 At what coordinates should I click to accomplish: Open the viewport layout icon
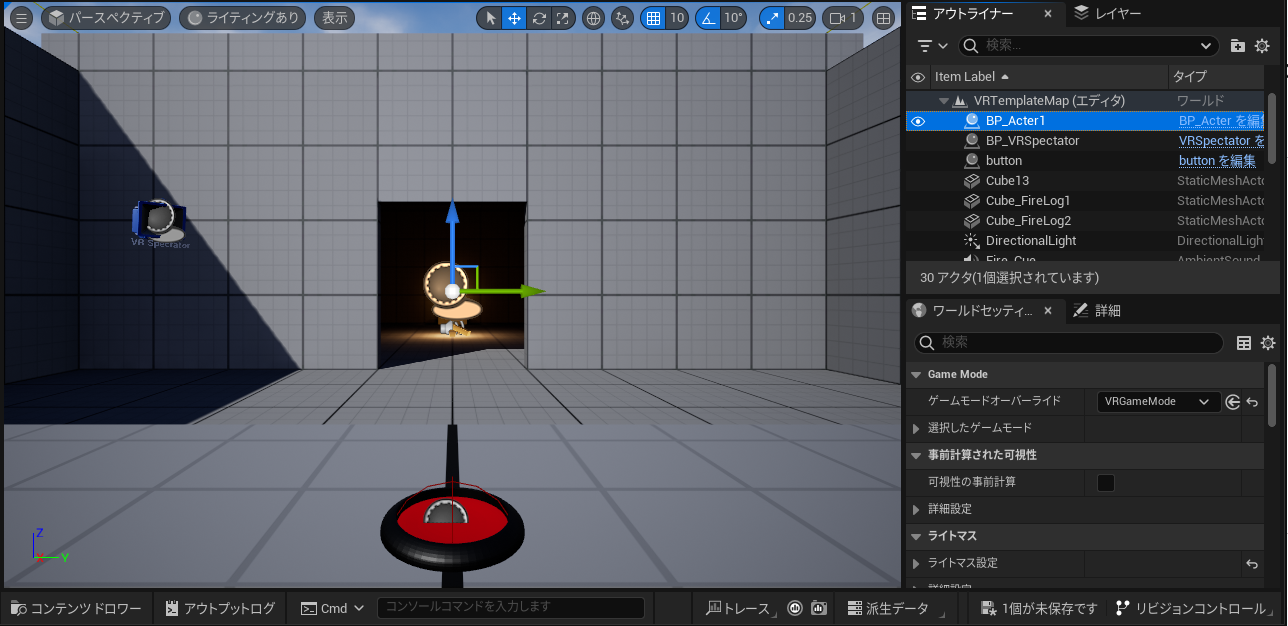[x=884, y=18]
